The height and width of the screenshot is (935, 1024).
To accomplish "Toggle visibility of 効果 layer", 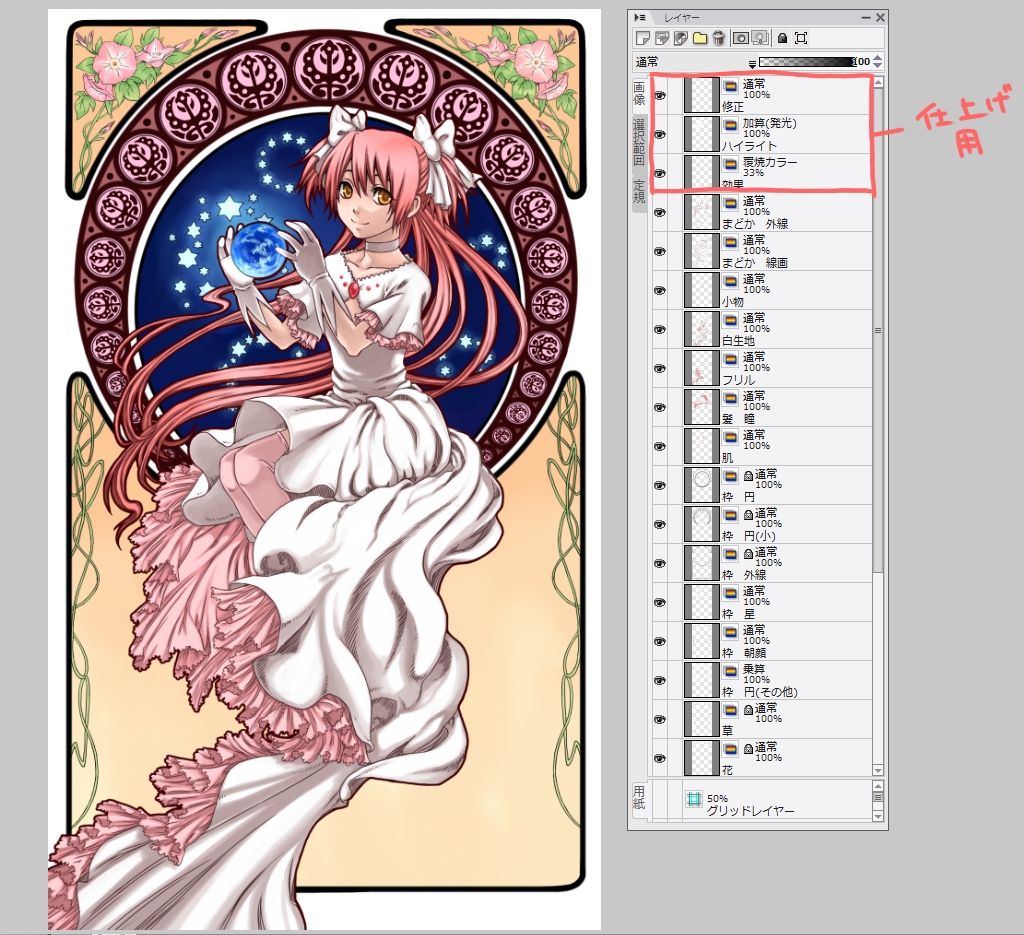I will point(660,174).
